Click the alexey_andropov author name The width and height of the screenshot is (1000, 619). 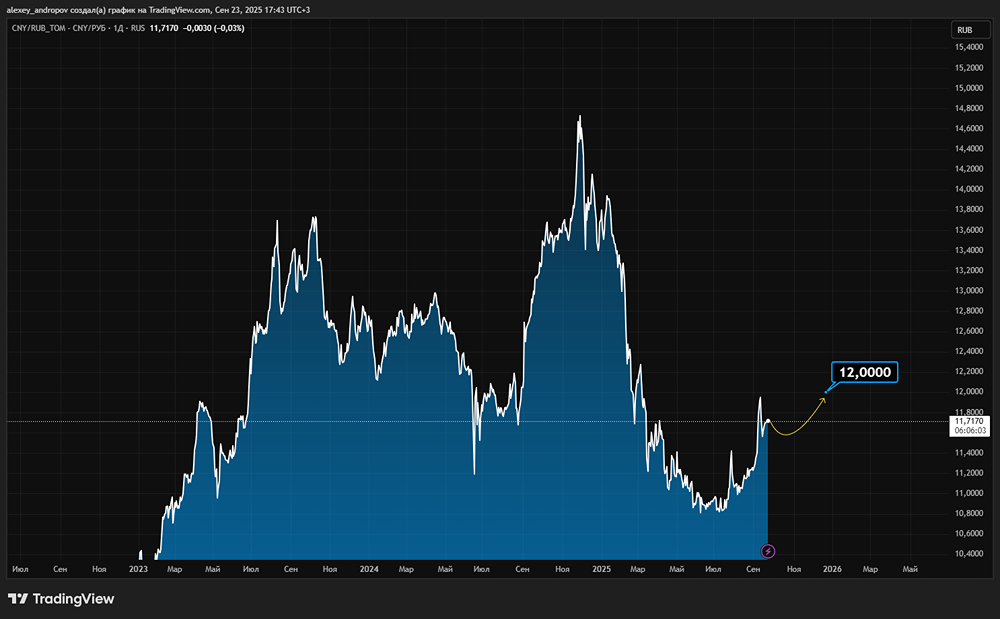[38, 9]
